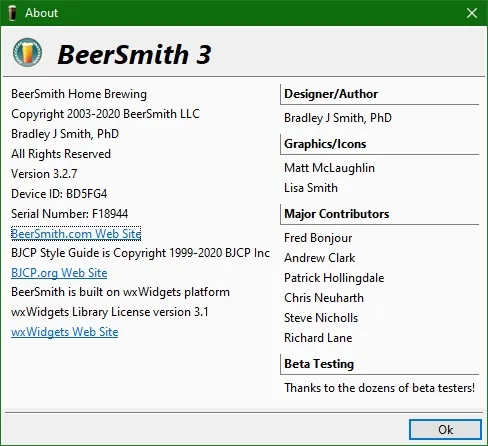Image resolution: width=488 pixels, height=446 pixels.
Task: Click Copyright 2003-2020 BeerSmith LLC line
Action: pyautogui.click(x=105, y=114)
